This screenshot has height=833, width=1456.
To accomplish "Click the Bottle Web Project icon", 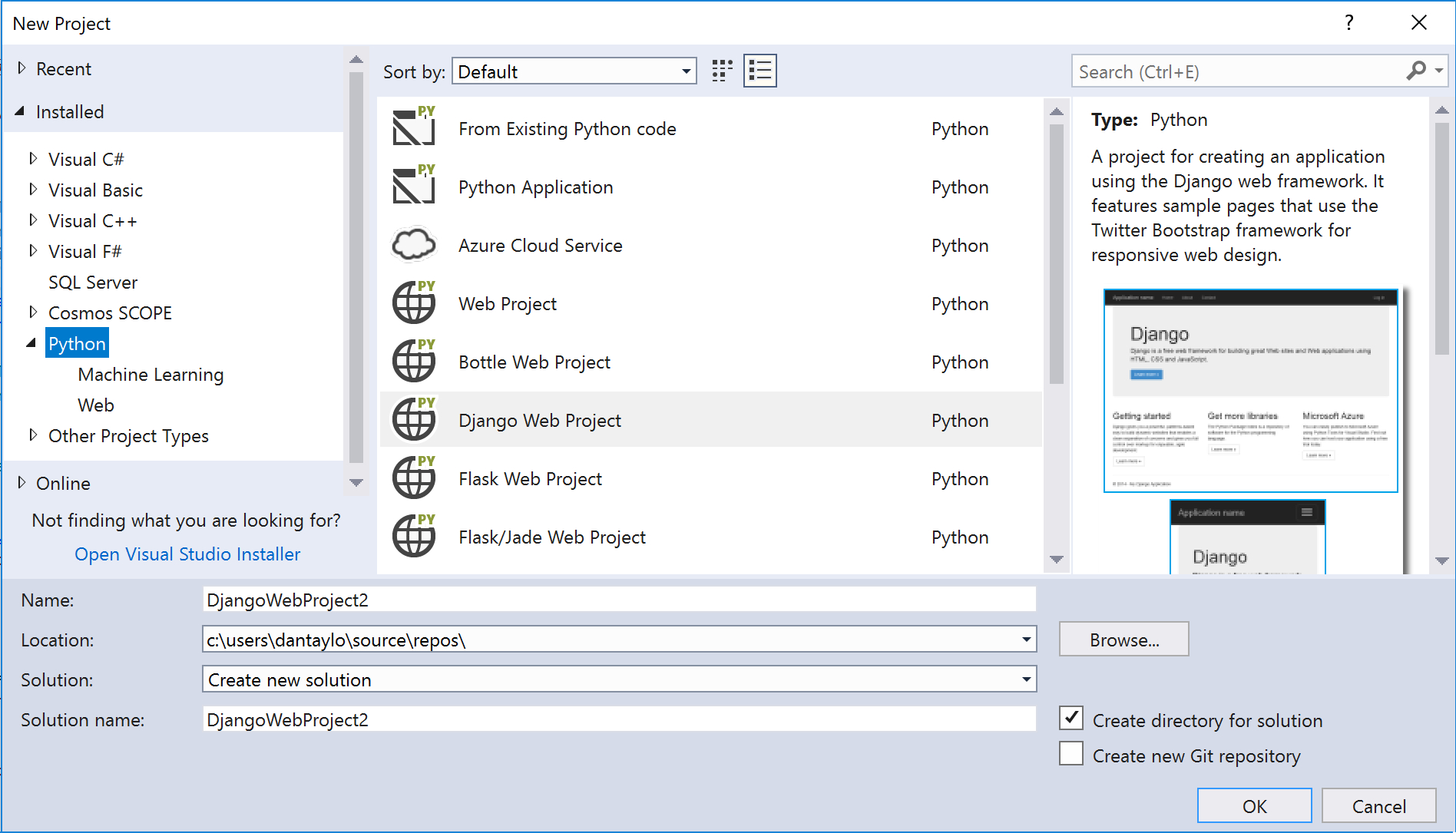I will [413, 361].
